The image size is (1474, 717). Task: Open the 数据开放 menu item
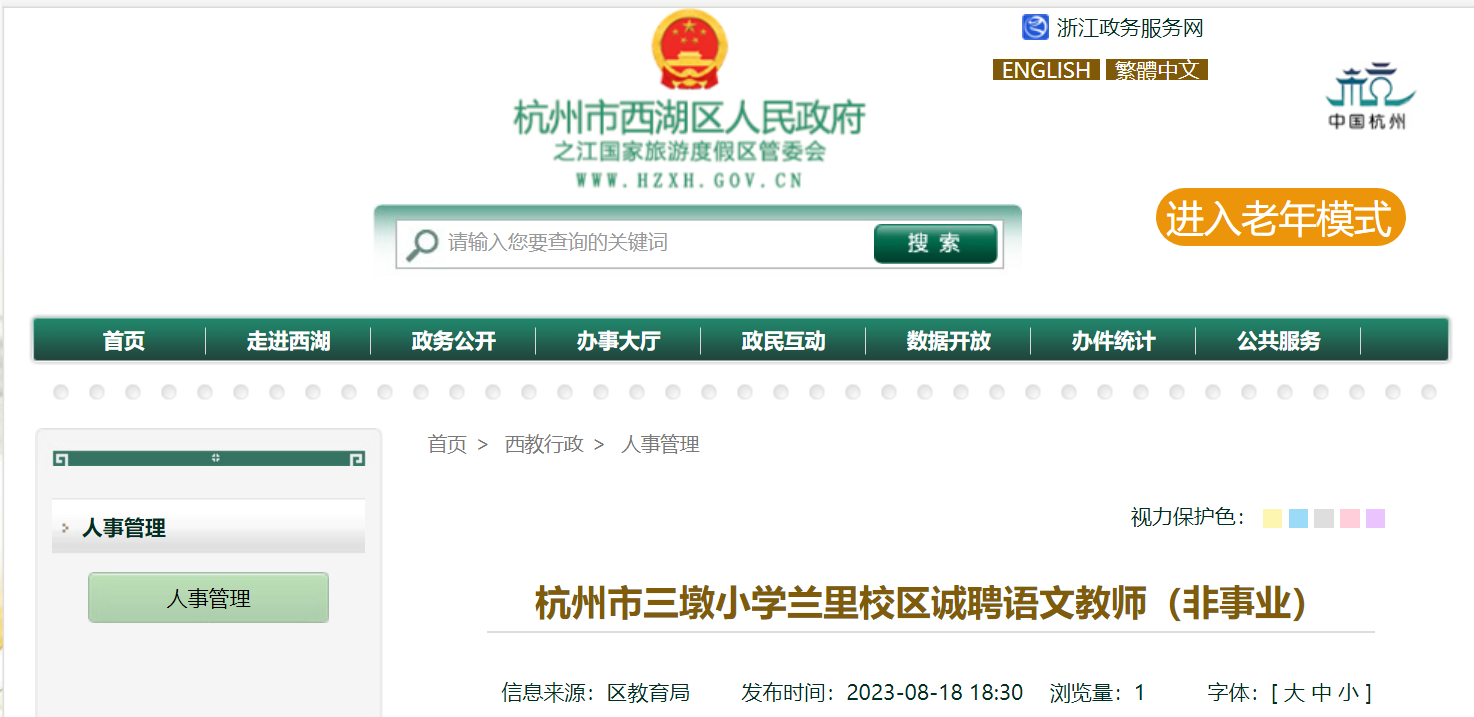(x=948, y=341)
